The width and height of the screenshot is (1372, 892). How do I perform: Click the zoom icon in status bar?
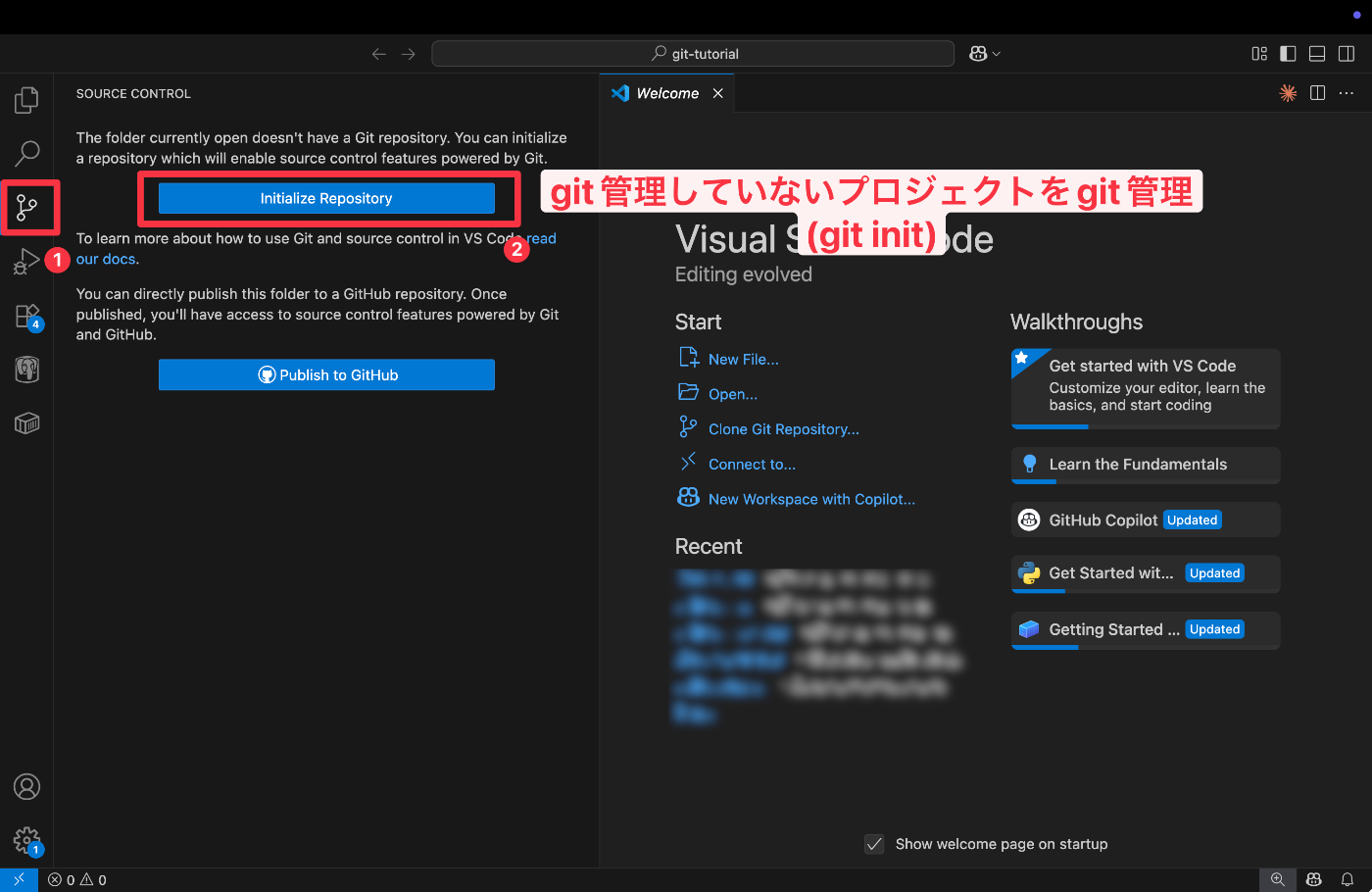[x=1277, y=880]
